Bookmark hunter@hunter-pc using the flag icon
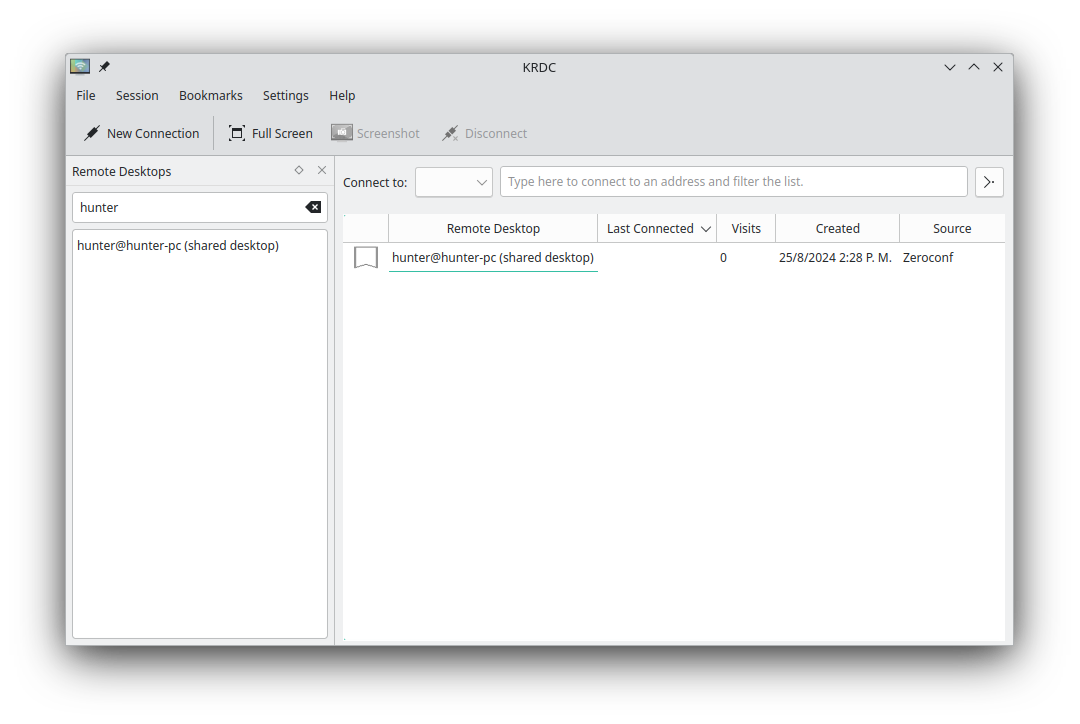Viewport: 1080px width, 724px height. [x=365, y=257]
